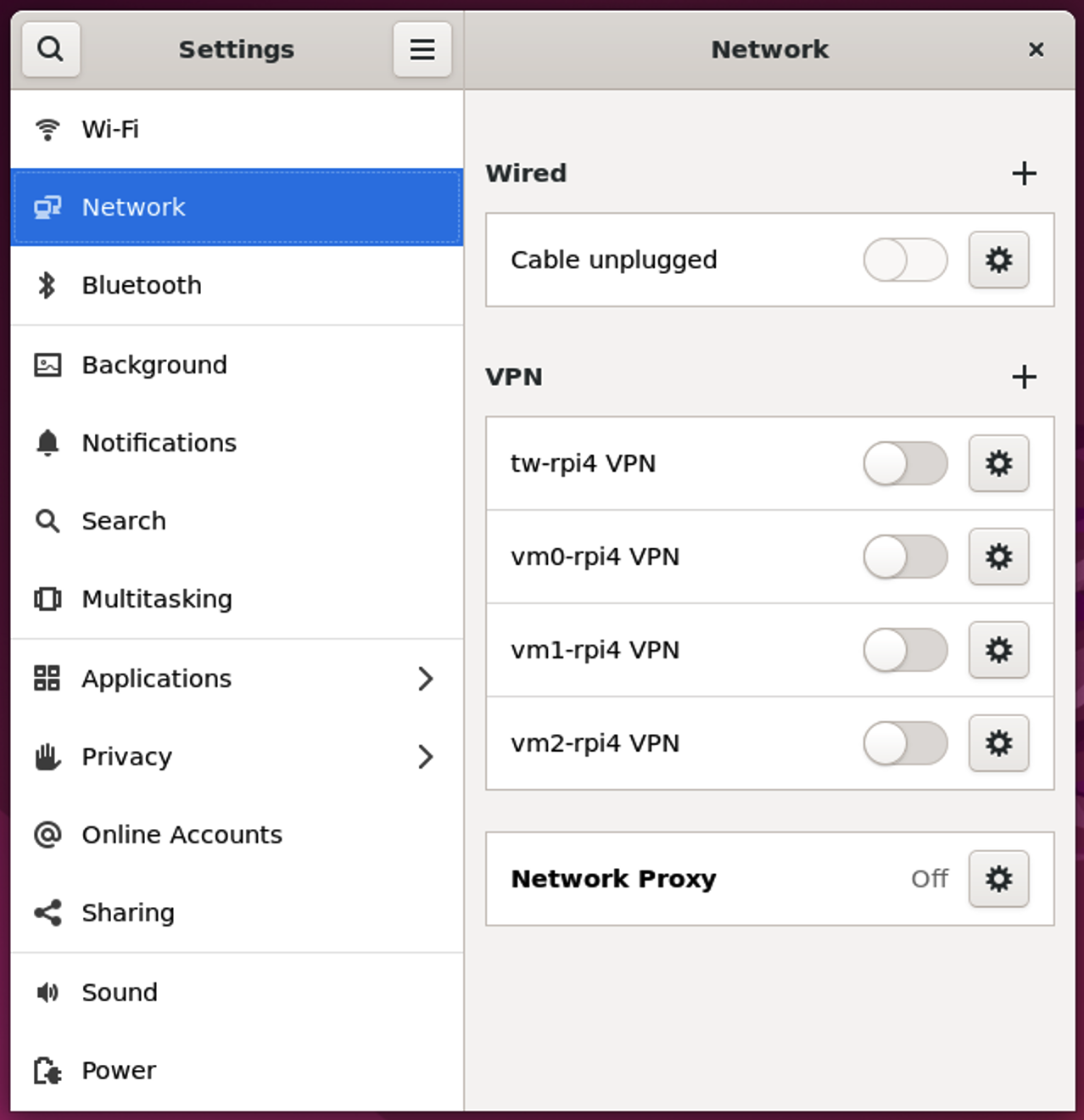Image resolution: width=1084 pixels, height=1120 pixels.
Task: Open gear settings for vm0-rpi4 VPN
Action: point(998,557)
